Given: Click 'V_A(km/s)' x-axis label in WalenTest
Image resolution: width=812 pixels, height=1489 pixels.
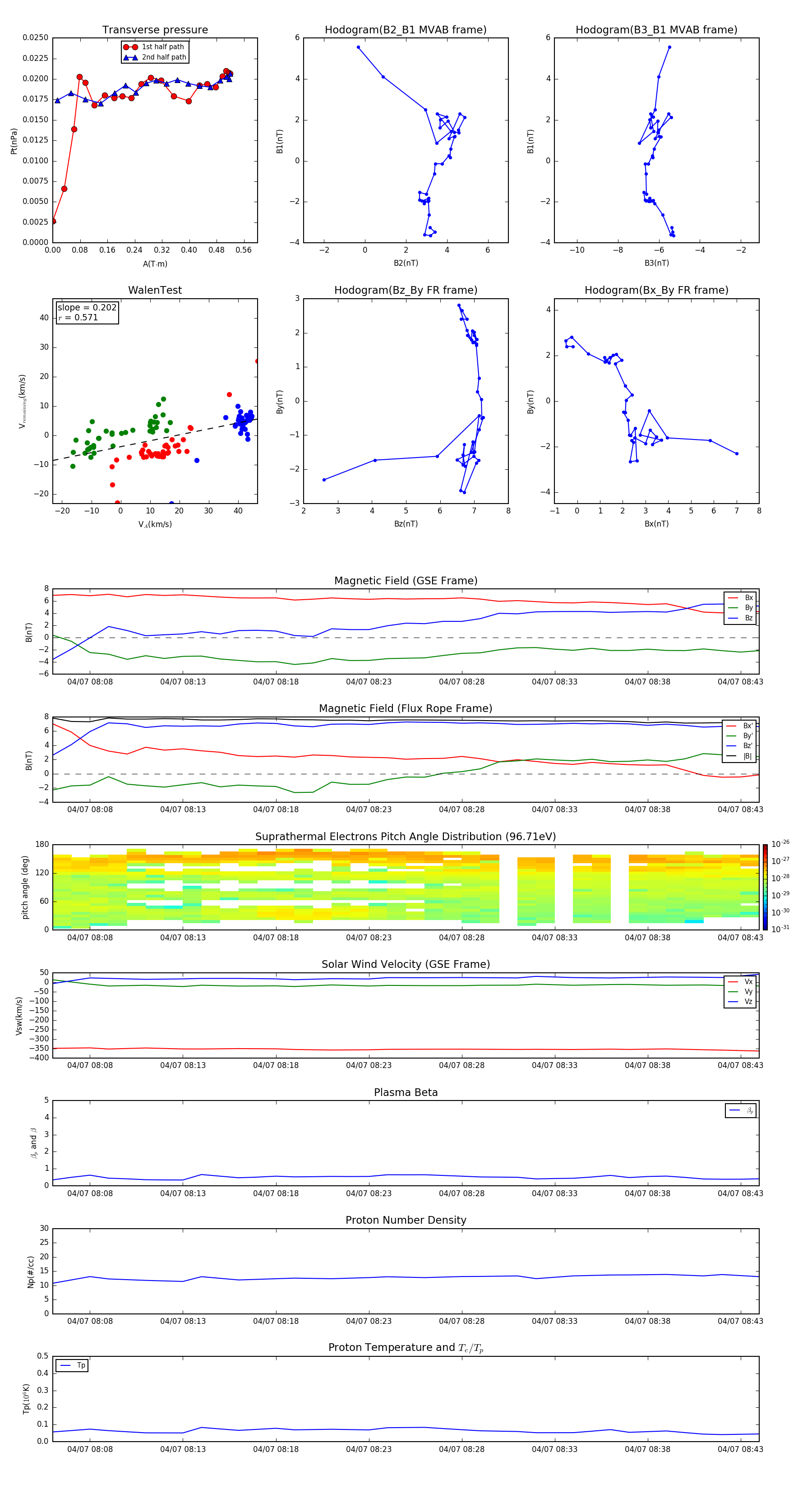Looking at the screenshot, I should 155,524.
